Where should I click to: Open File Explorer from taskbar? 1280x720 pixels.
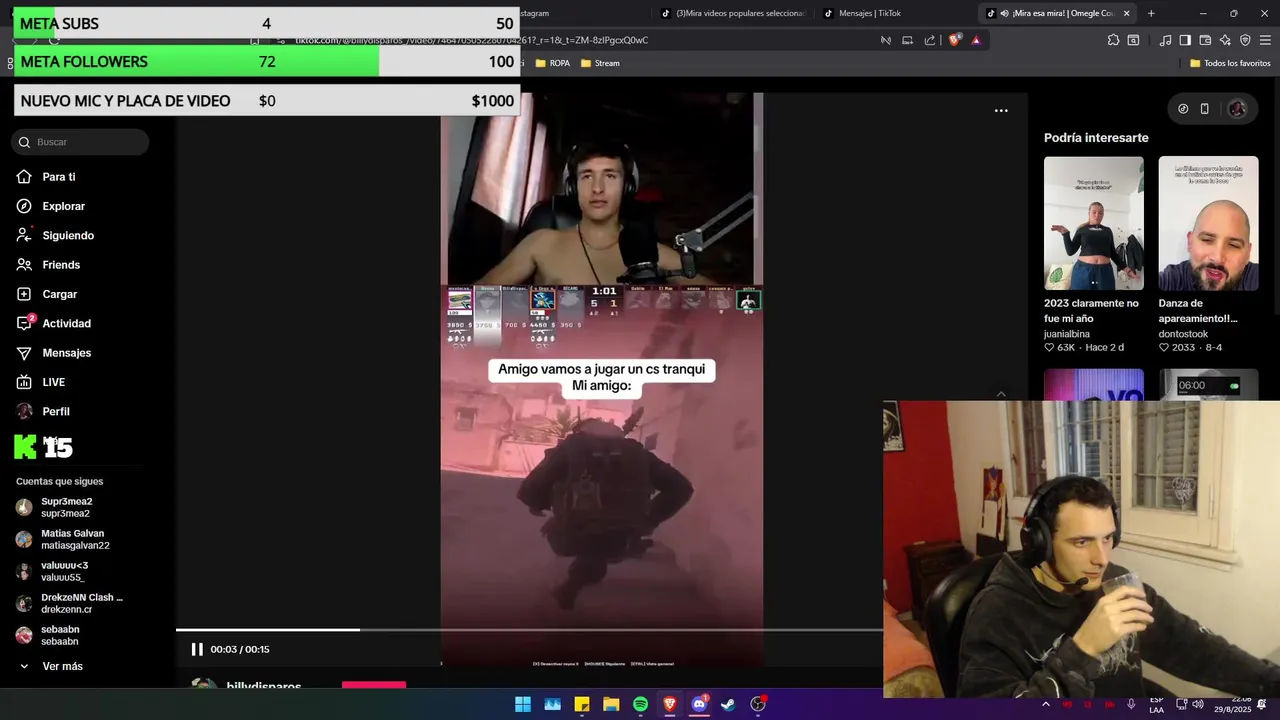pos(611,704)
